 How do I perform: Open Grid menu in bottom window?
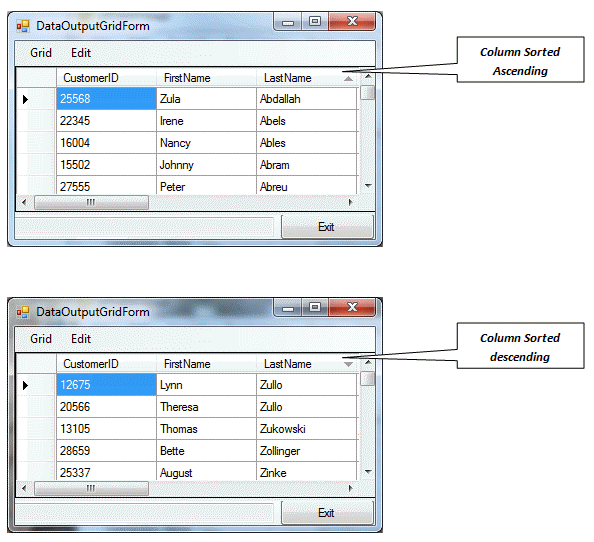click(x=41, y=339)
